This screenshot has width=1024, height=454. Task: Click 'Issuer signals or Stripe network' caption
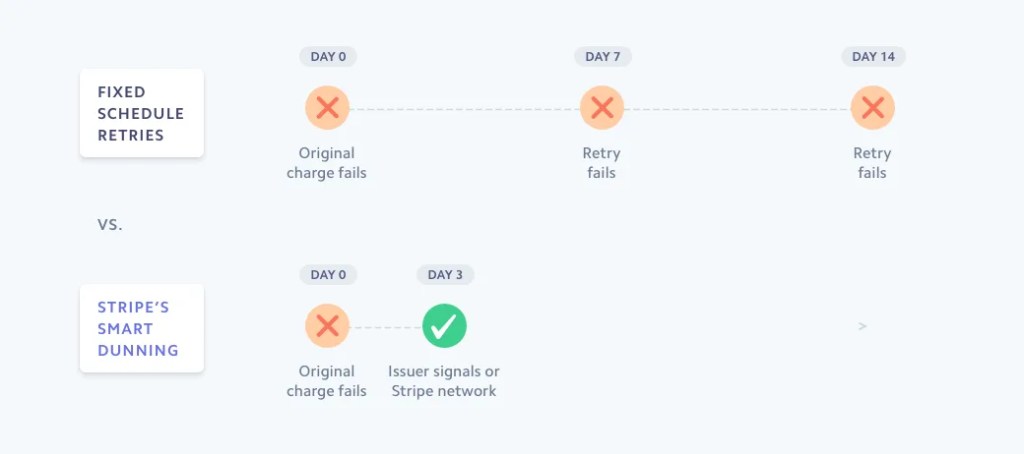[x=444, y=381]
